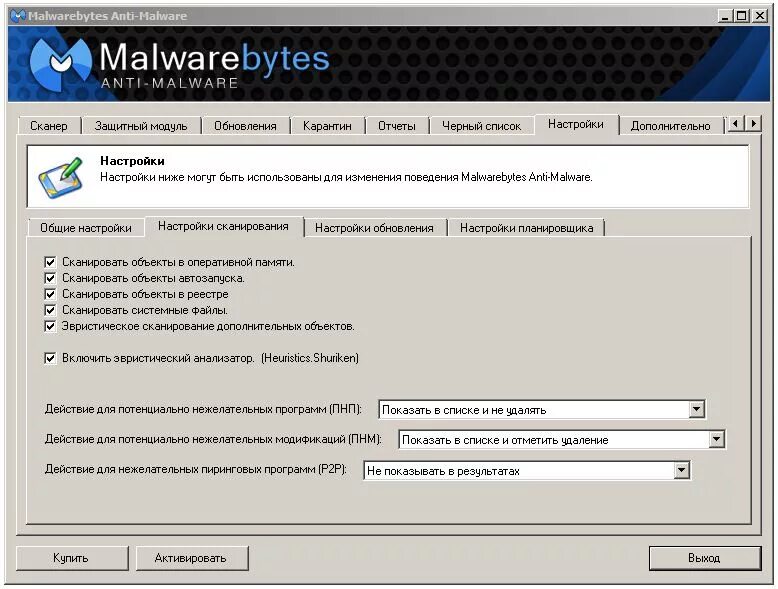Toggle scanning objects in memory checkbox

coord(50,262)
